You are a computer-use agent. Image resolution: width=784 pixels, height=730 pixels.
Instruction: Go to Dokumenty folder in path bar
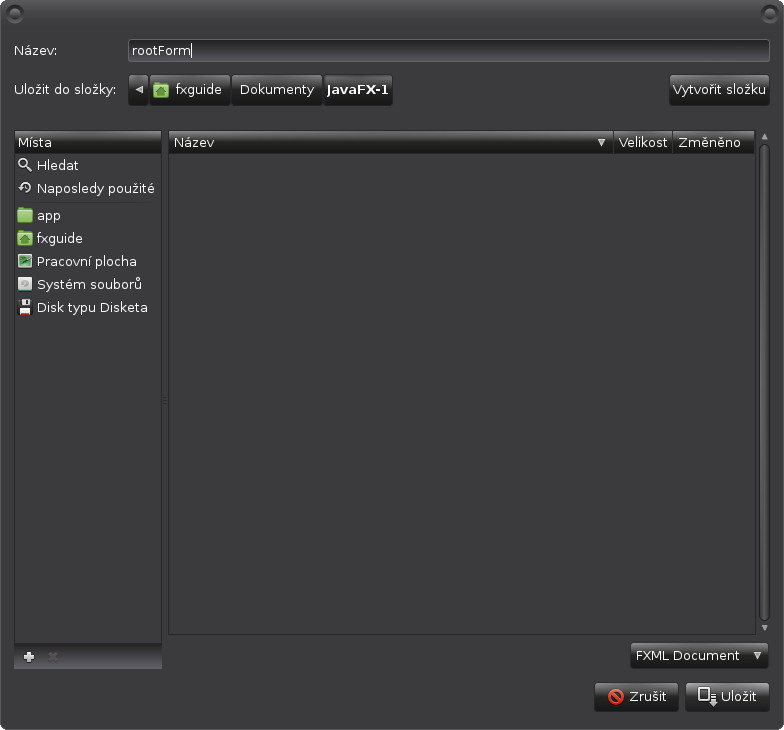tap(276, 90)
